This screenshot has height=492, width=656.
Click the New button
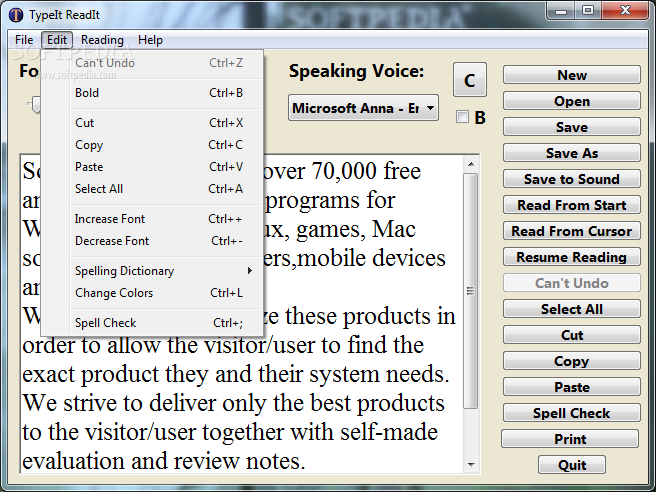point(571,75)
